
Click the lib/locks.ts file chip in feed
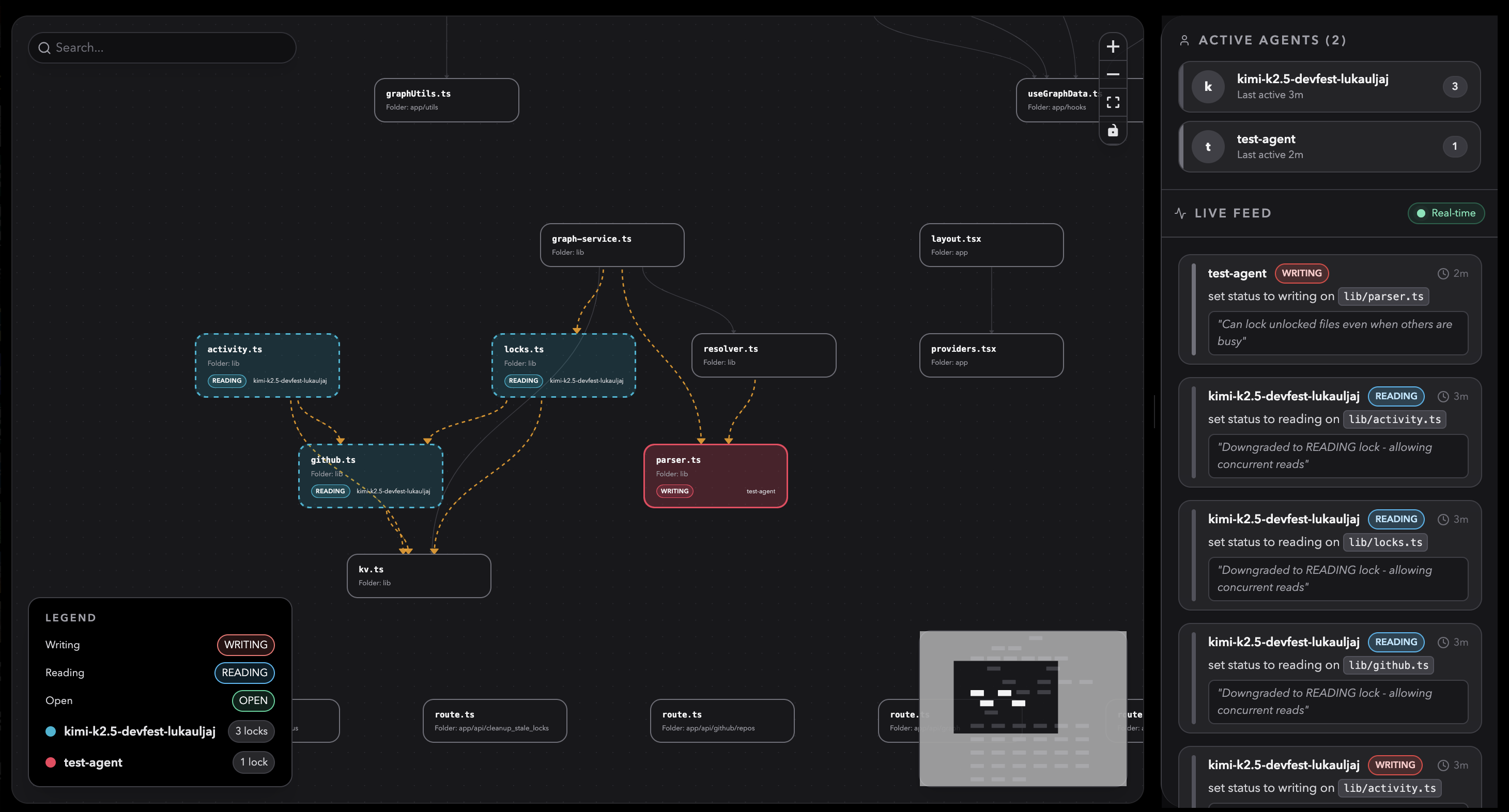1384,542
